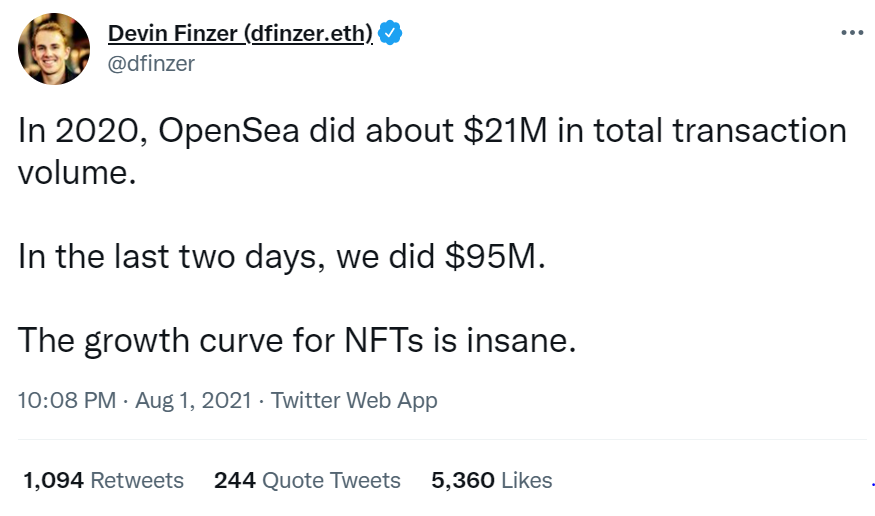
Task: Open the three-dot more options menu
Action: [x=852, y=33]
